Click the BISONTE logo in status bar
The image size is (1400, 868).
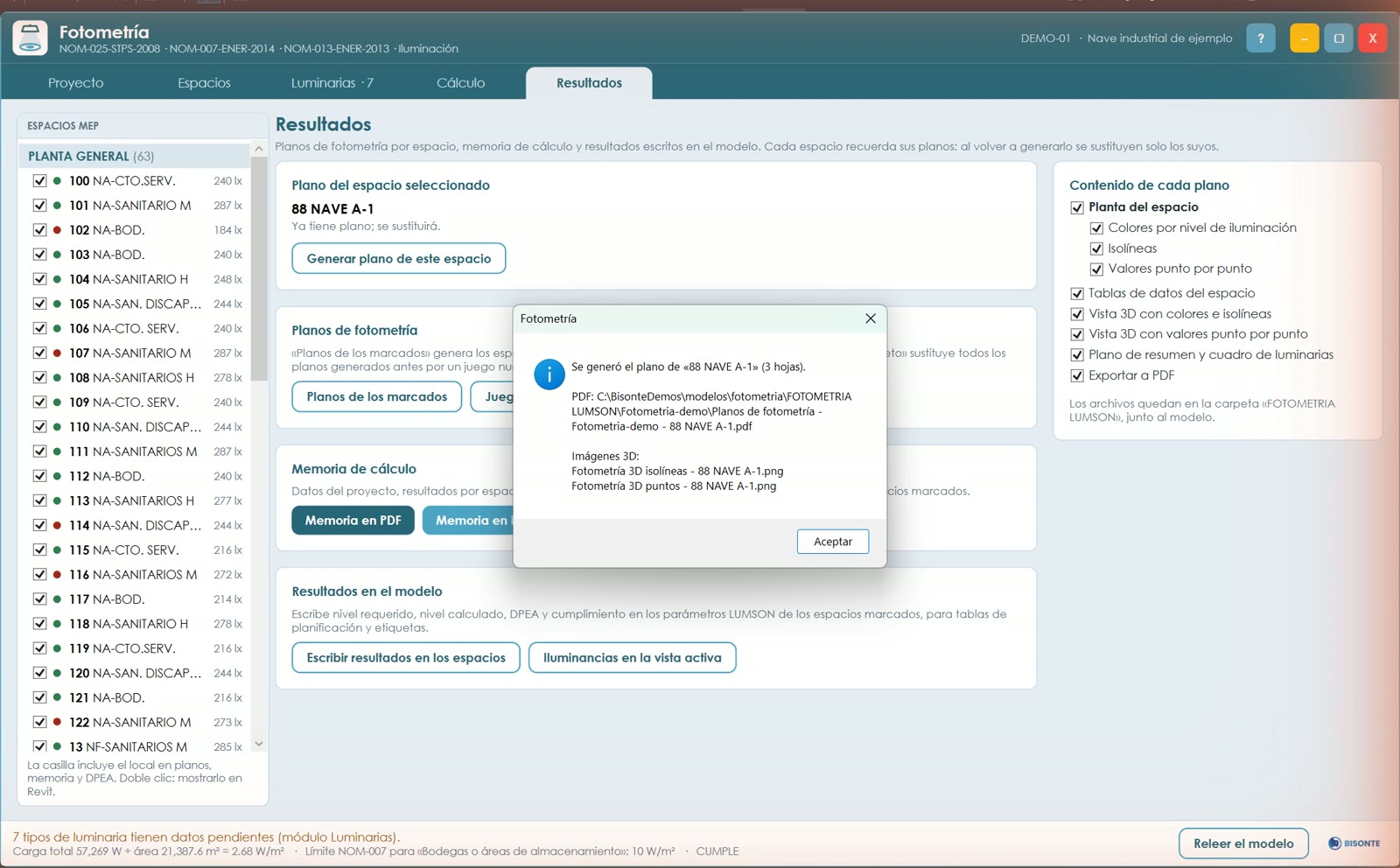1354,843
